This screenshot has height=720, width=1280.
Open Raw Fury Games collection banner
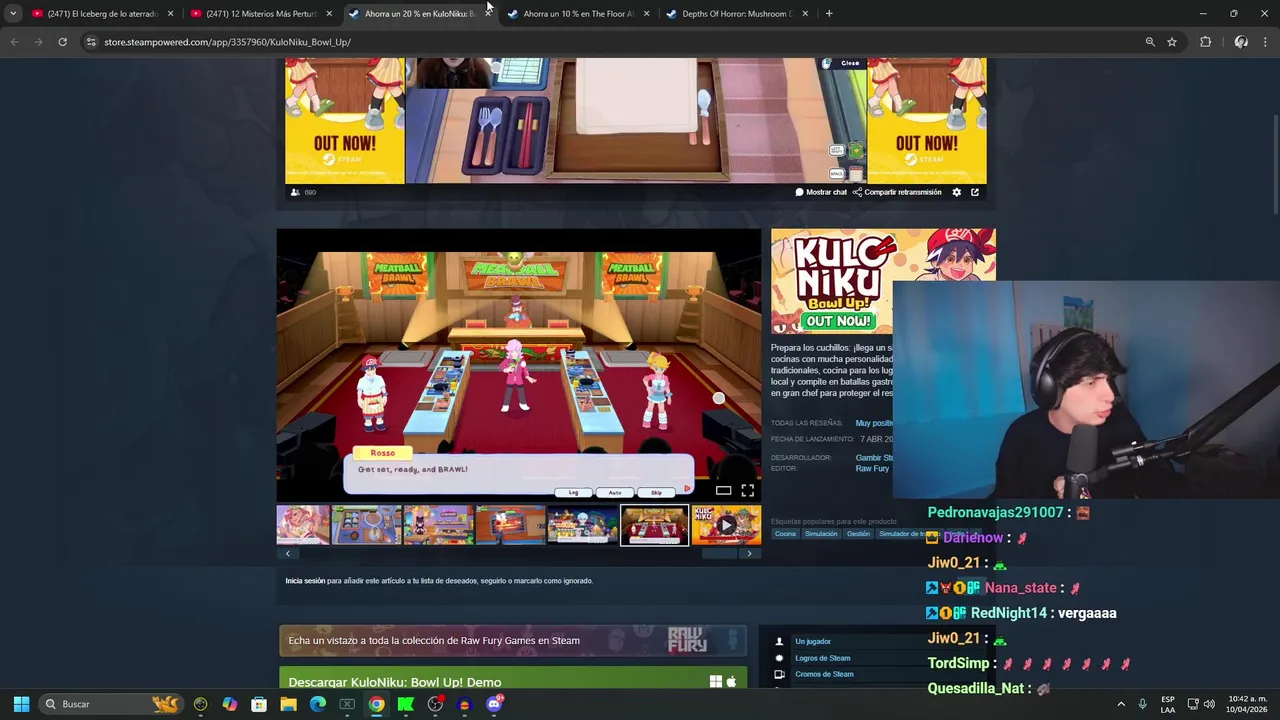coord(513,641)
